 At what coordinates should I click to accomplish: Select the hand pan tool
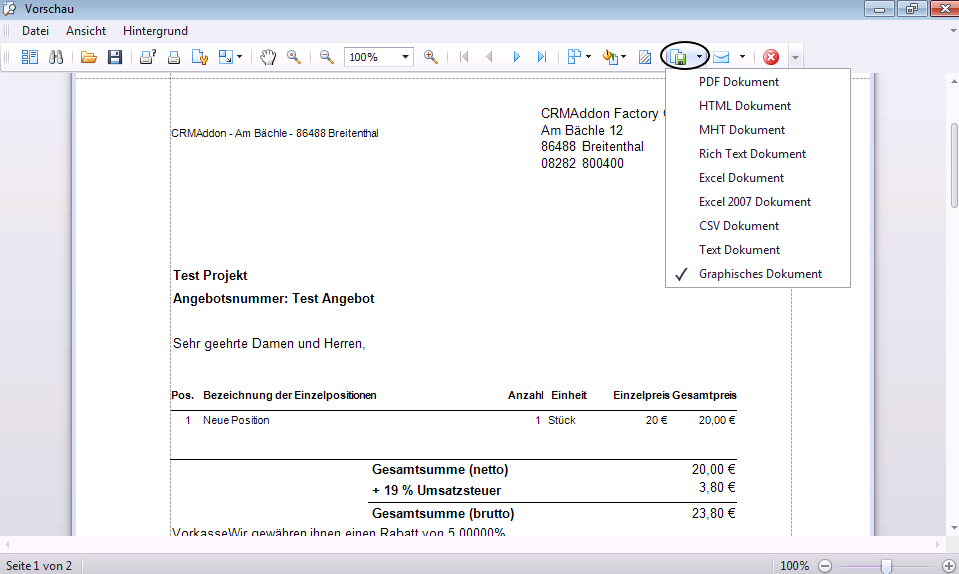[267, 57]
